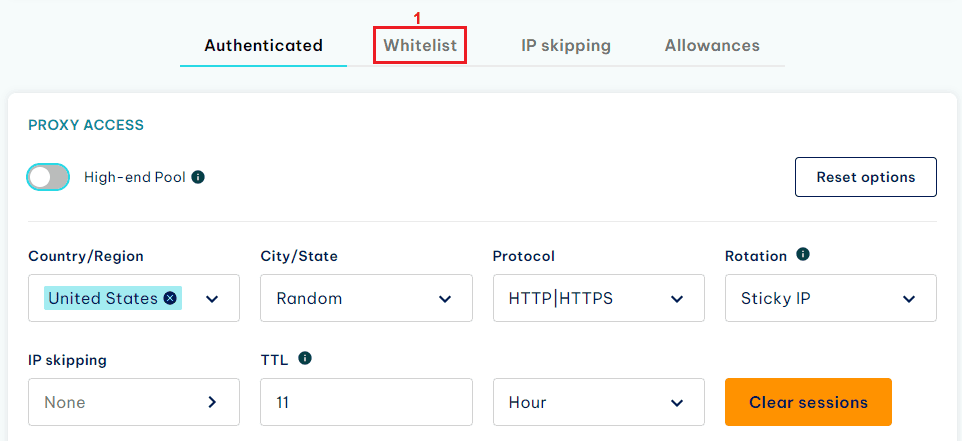Select the Allowances tab
The width and height of the screenshot is (962, 441).
(712, 46)
